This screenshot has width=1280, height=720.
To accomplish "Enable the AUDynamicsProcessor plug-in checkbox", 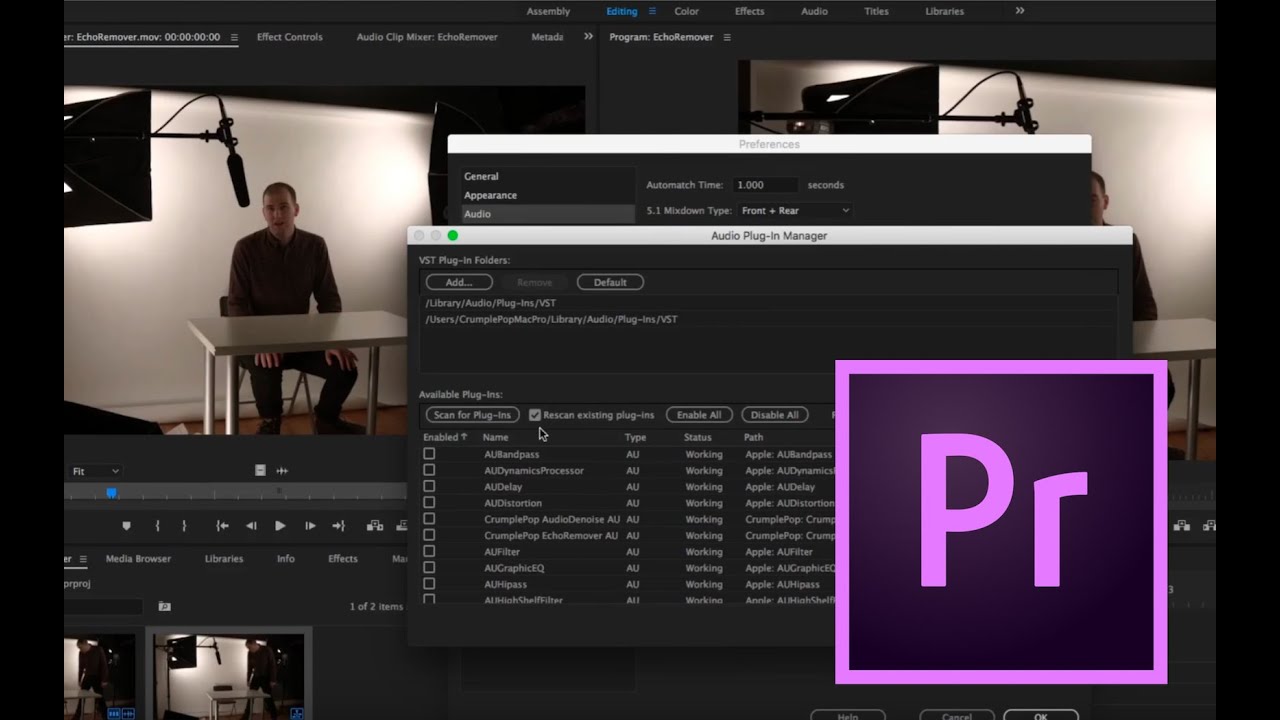I will [x=429, y=470].
